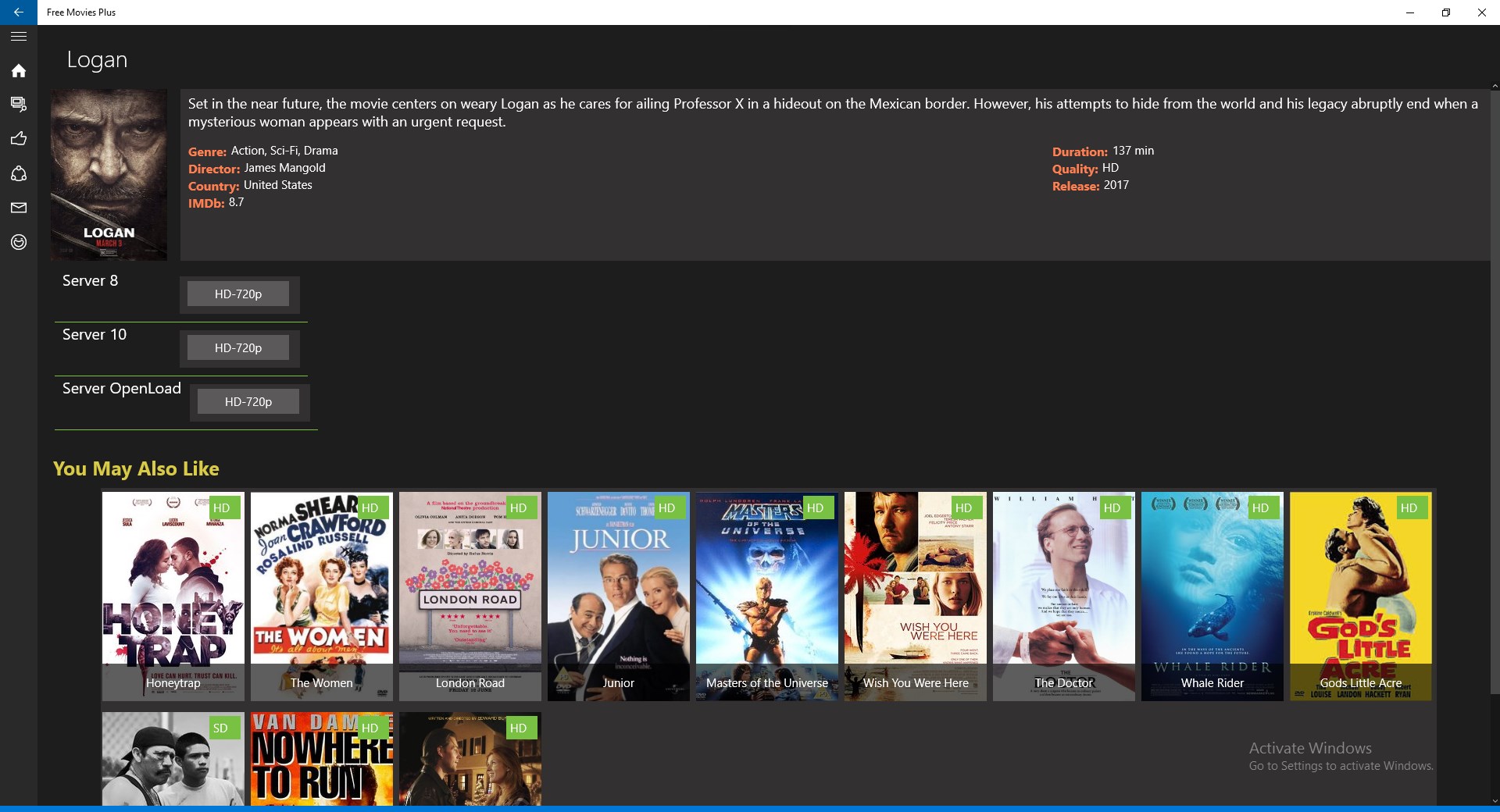Click the country 'United States' text
Viewport: 1500px width, 812px height.
[277, 185]
